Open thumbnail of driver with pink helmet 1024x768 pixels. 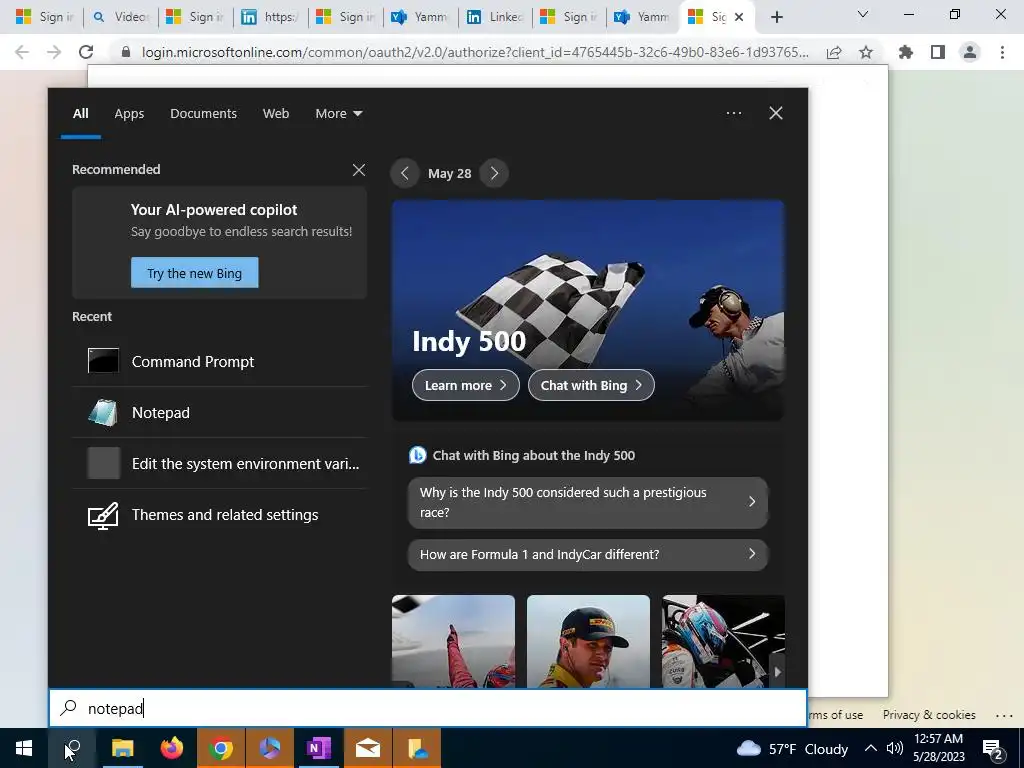coord(723,641)
